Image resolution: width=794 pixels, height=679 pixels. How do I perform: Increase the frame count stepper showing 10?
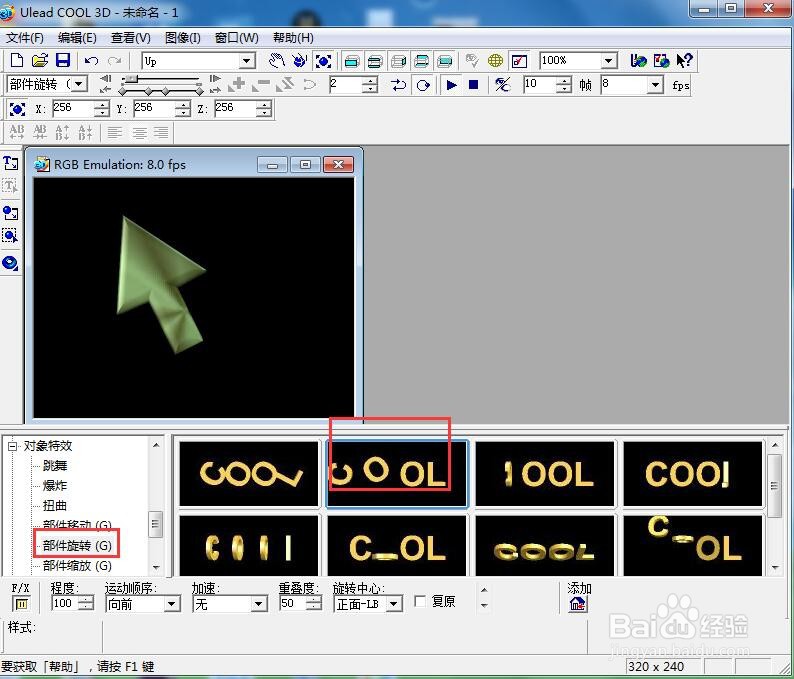coord(564,81)
